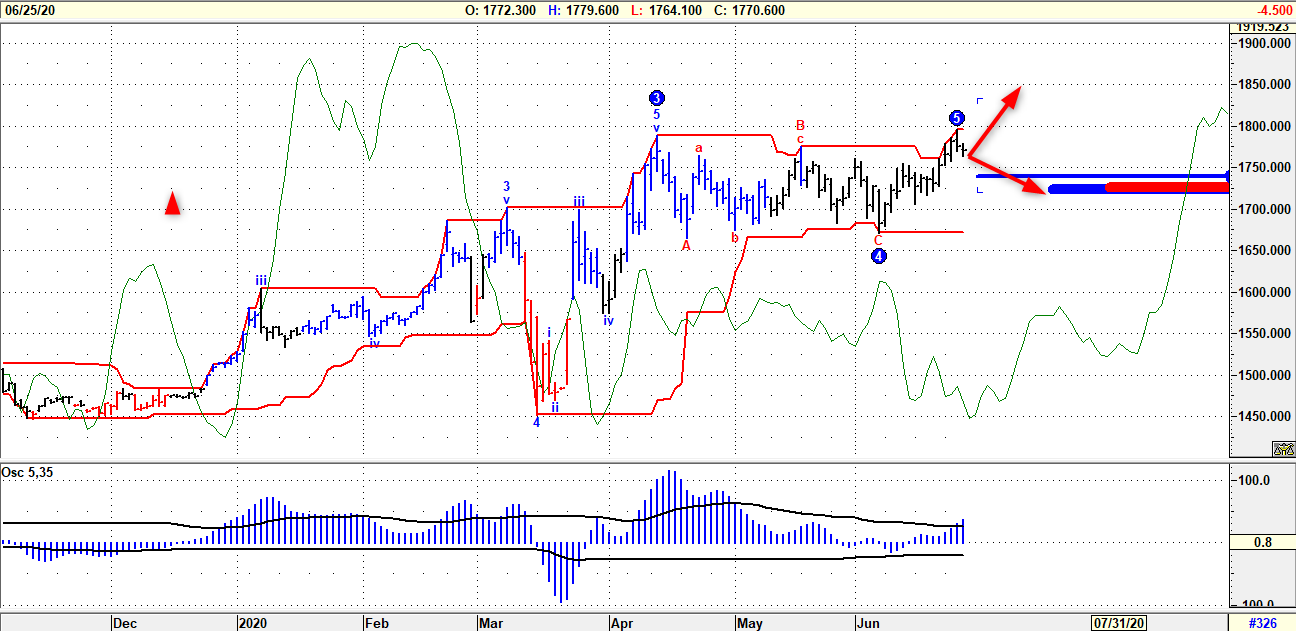The height and width of the screenshot is (631, 1296).
Task: Click the 2020 label on time axis
Action: tap(252, 623)
